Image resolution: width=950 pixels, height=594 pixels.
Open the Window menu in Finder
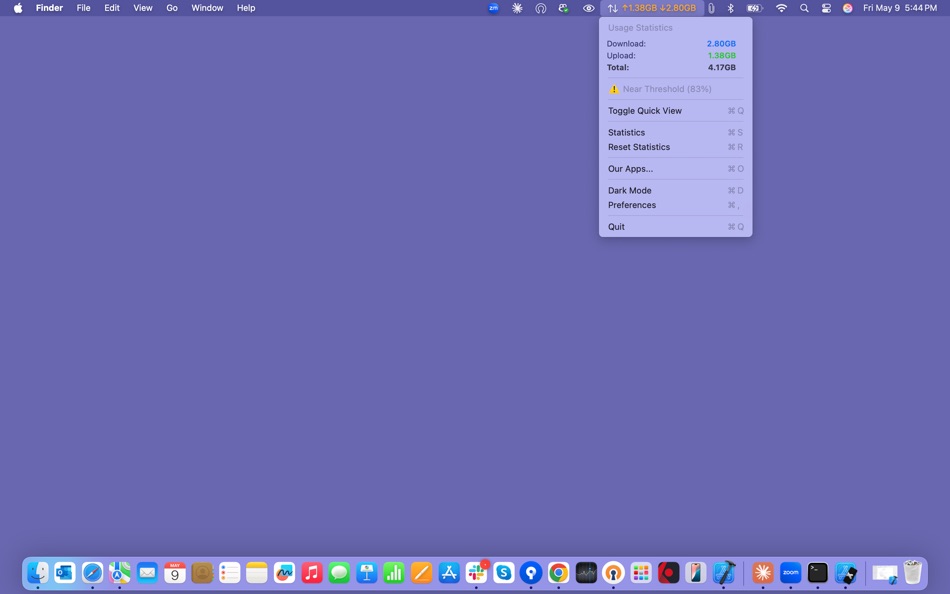[x=207, y=8]
